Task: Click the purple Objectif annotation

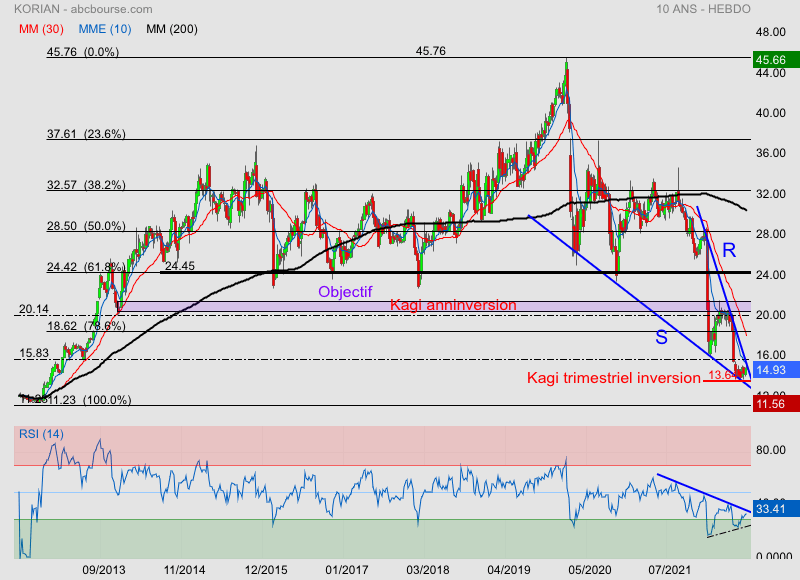Action: (x=345, y=292)
